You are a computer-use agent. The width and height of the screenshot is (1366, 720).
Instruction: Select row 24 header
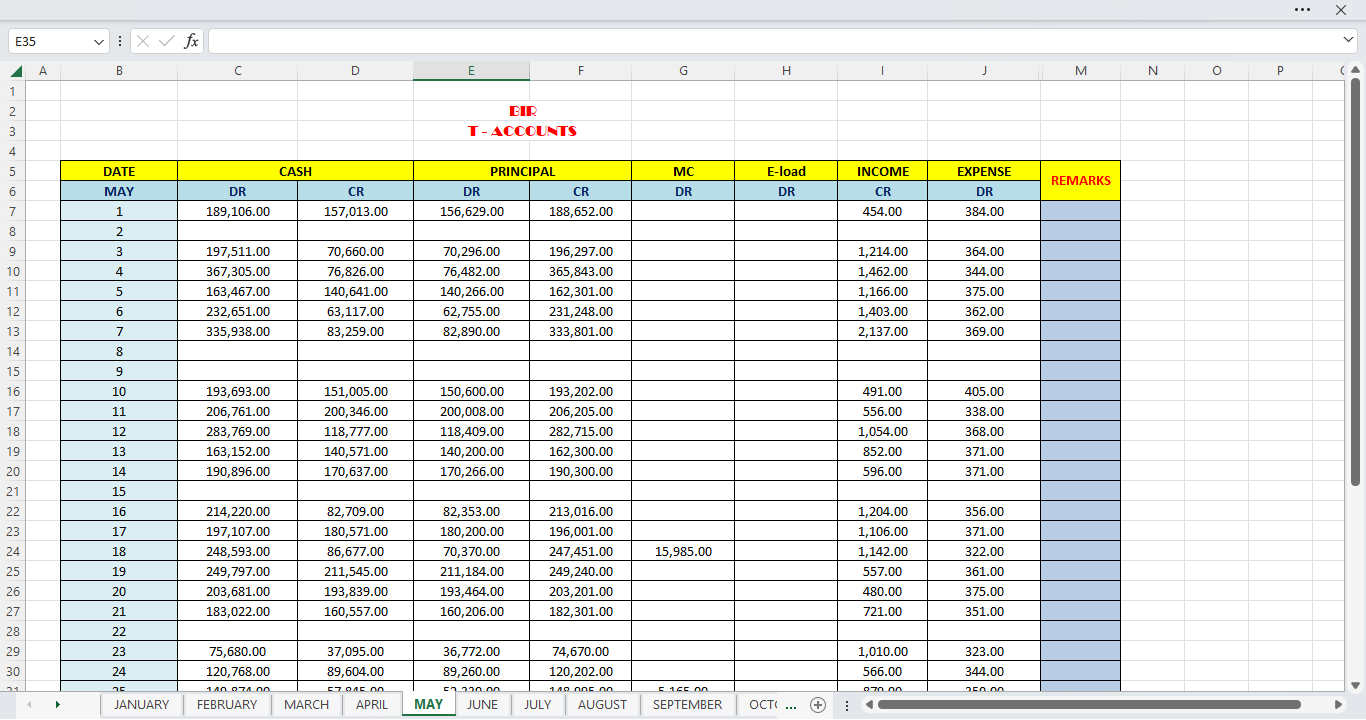click(13, 551)
